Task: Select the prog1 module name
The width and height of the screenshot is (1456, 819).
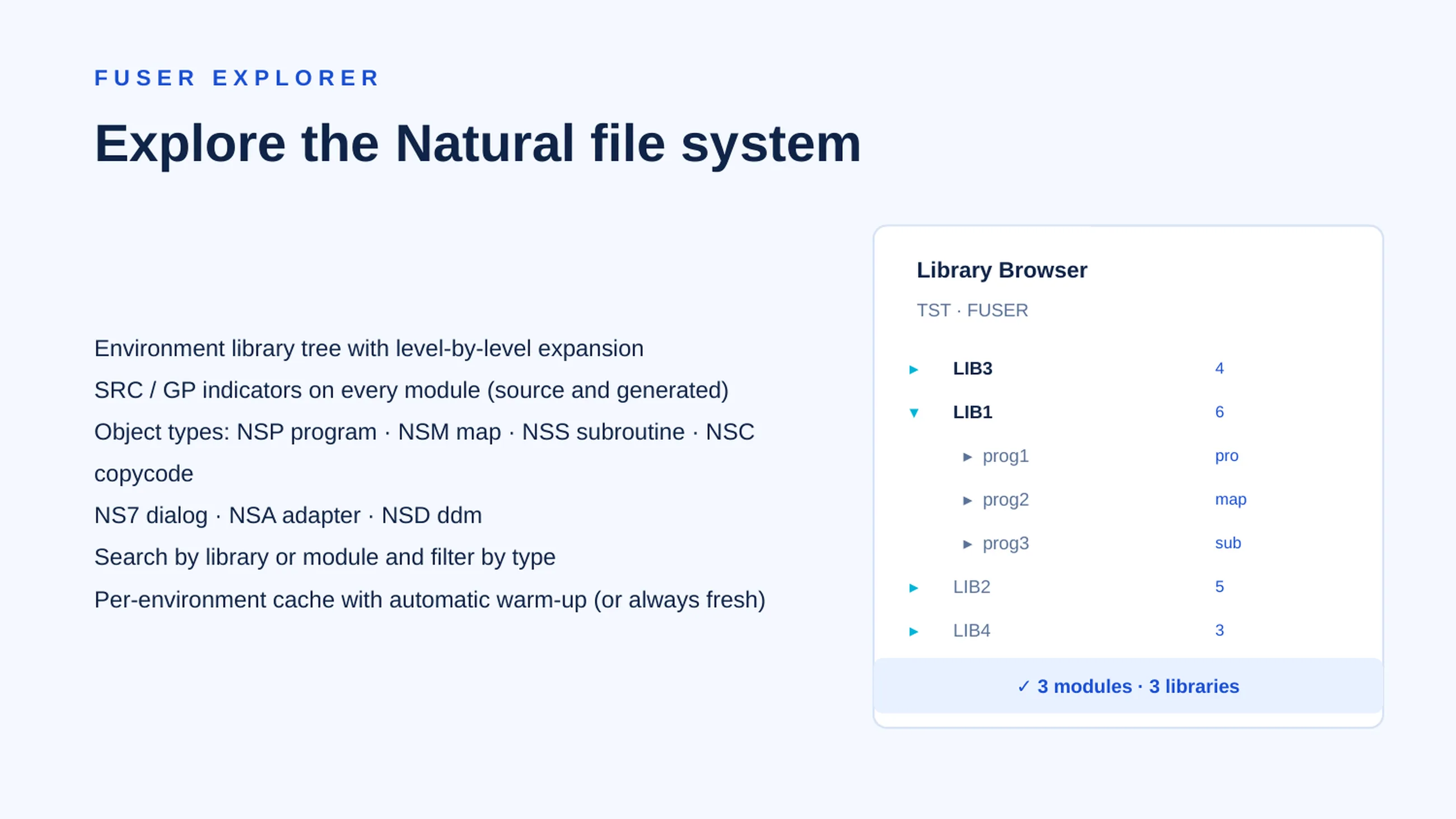Action: [x=1006, y=456]
